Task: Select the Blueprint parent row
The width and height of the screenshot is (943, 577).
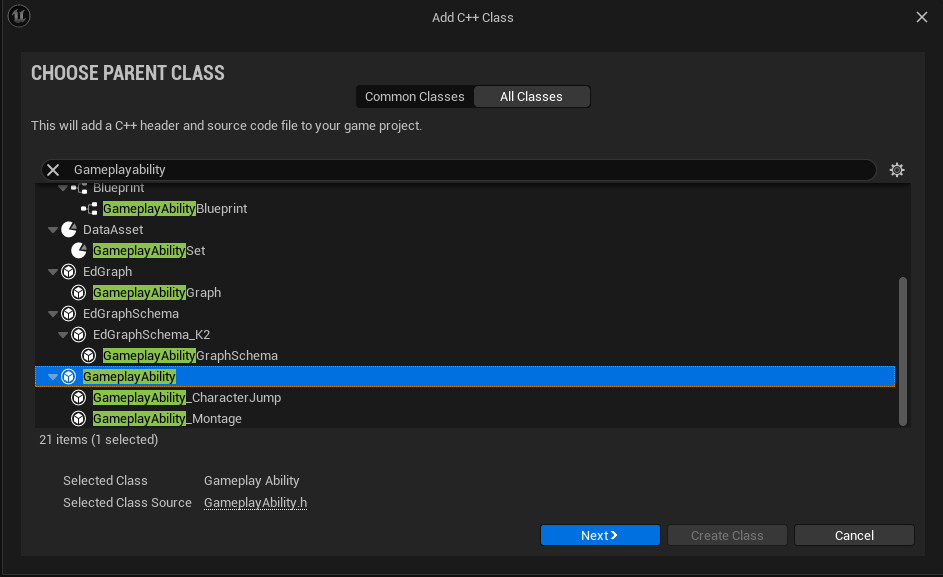Action: tap(465, 188)
